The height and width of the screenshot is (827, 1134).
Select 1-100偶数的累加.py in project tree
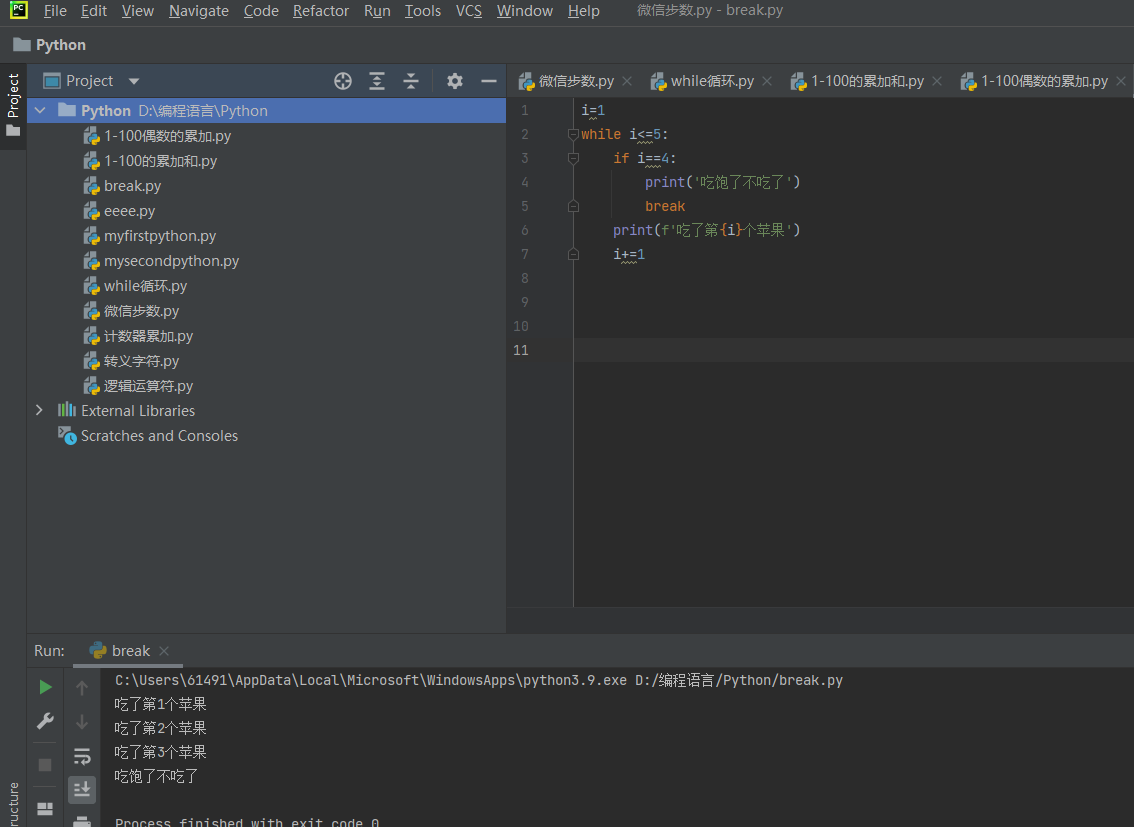(x=158, y=136)
